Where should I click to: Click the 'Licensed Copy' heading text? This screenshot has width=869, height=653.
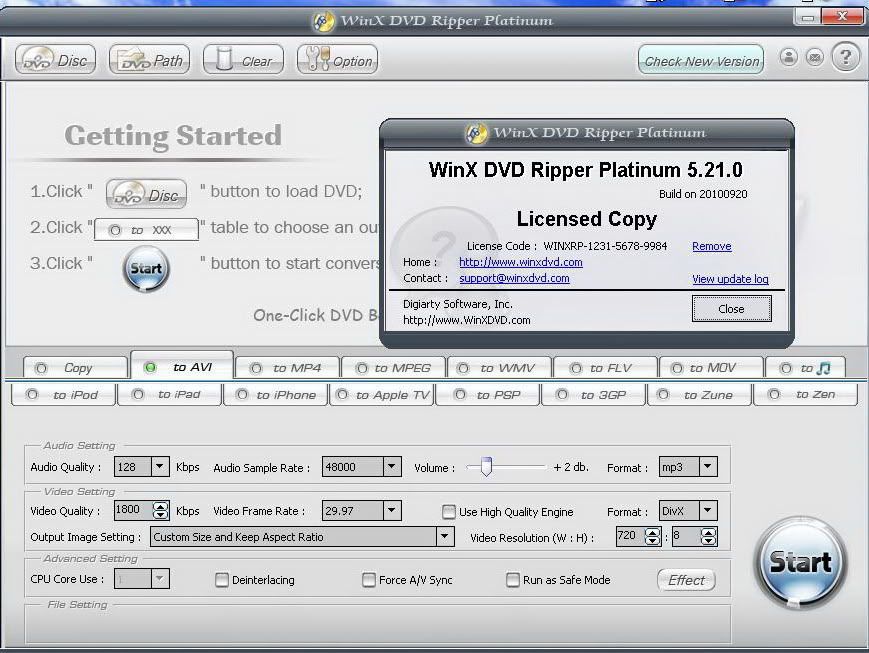[586, 219]
